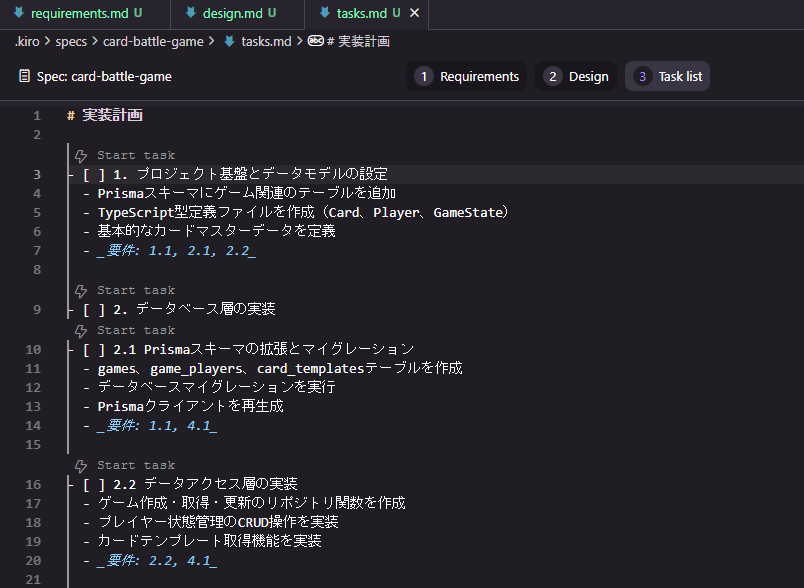Click line number 16 in gutter
804x588 pixels.
[33, 484]
